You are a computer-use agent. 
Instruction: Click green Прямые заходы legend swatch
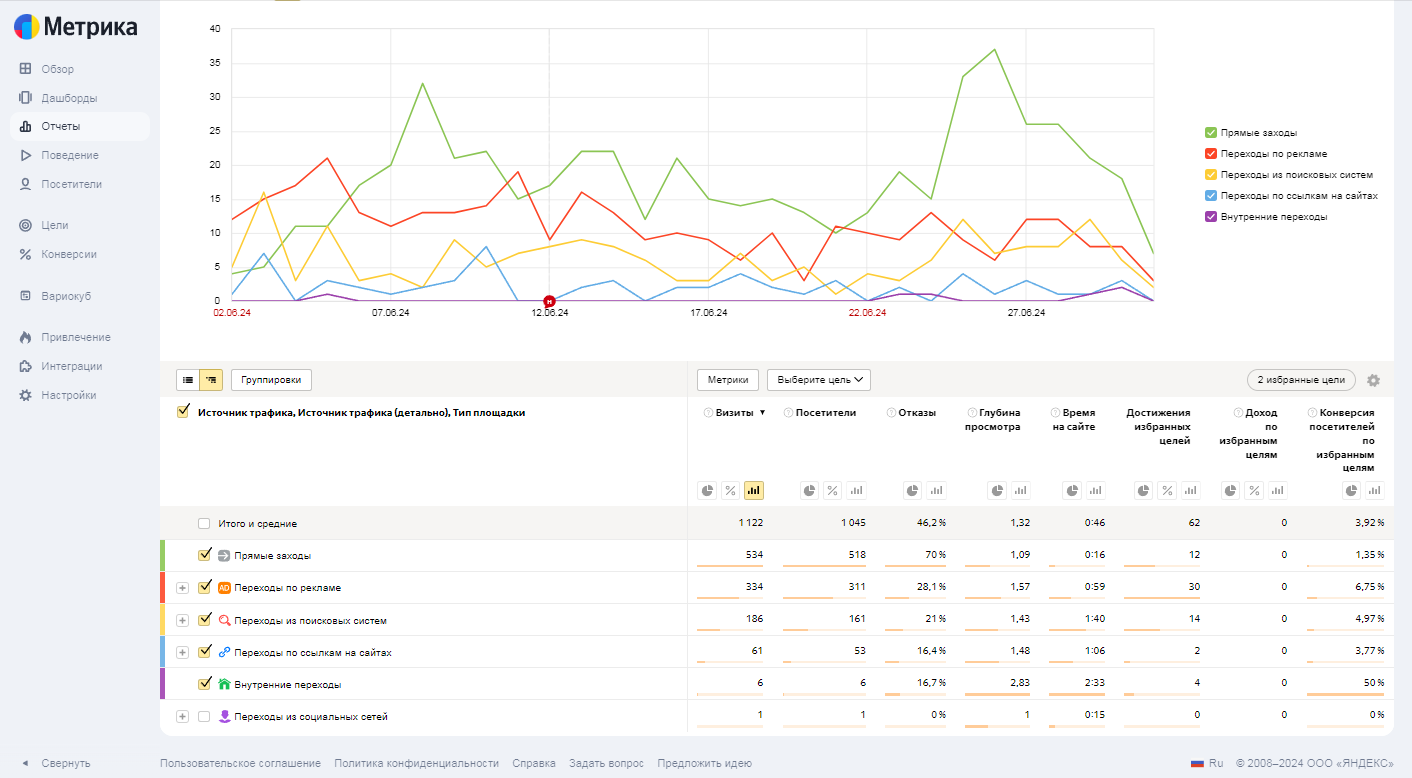[x=1211, y=132]
